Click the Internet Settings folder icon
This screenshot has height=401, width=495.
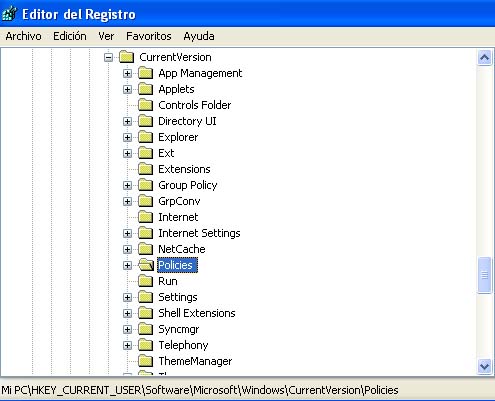(x=146, y=233)
